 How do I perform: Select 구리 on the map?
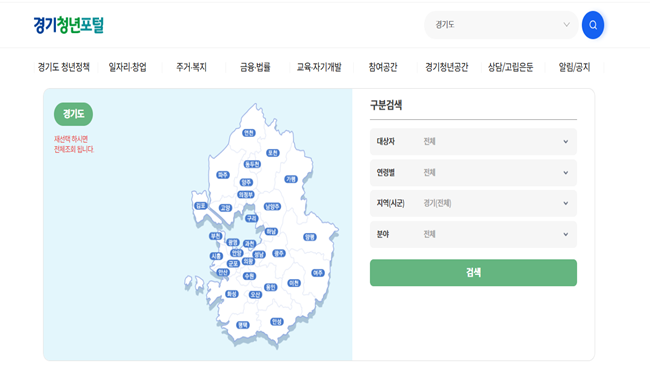pos(252,218)
